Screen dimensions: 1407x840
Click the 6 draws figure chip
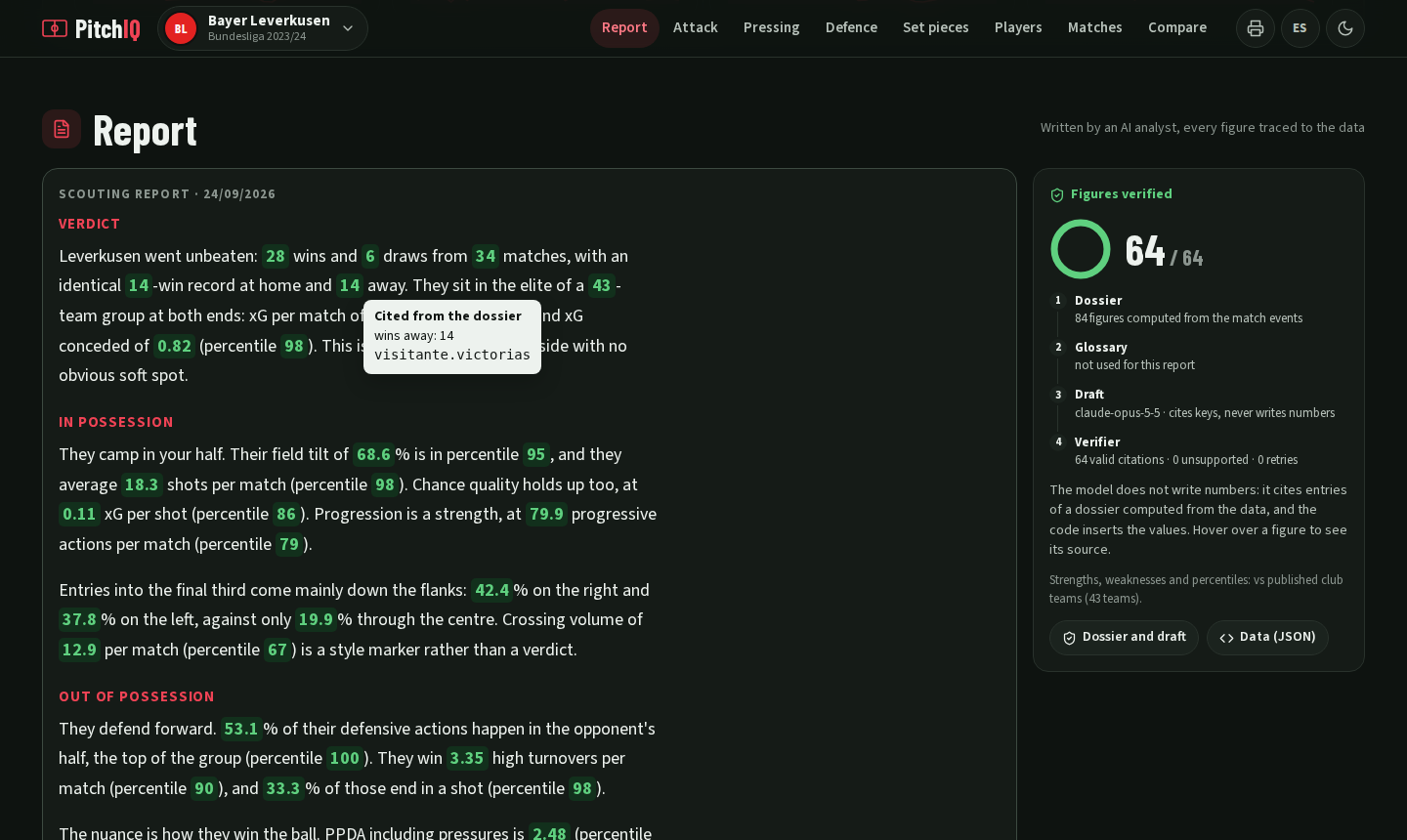click(x=370, y=256)
